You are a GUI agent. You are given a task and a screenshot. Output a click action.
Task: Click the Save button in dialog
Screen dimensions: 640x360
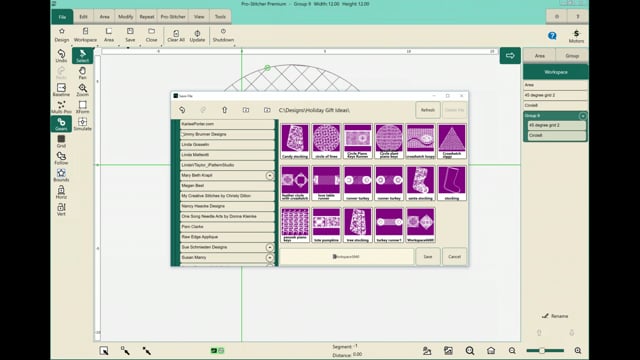428,257
